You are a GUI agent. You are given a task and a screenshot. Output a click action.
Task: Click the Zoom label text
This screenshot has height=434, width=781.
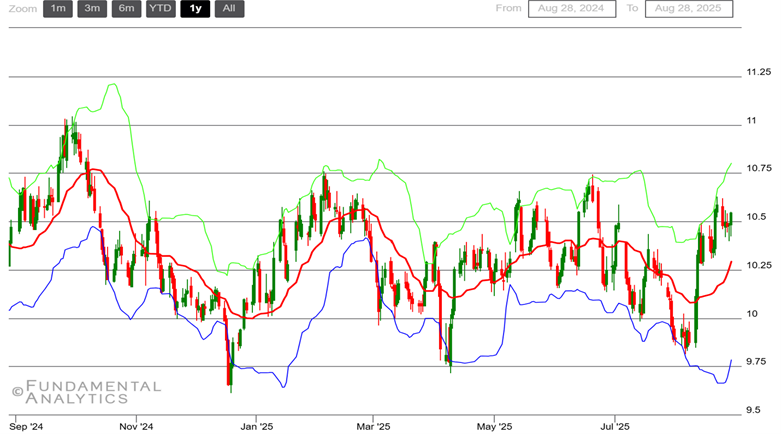tap(22, 9)
